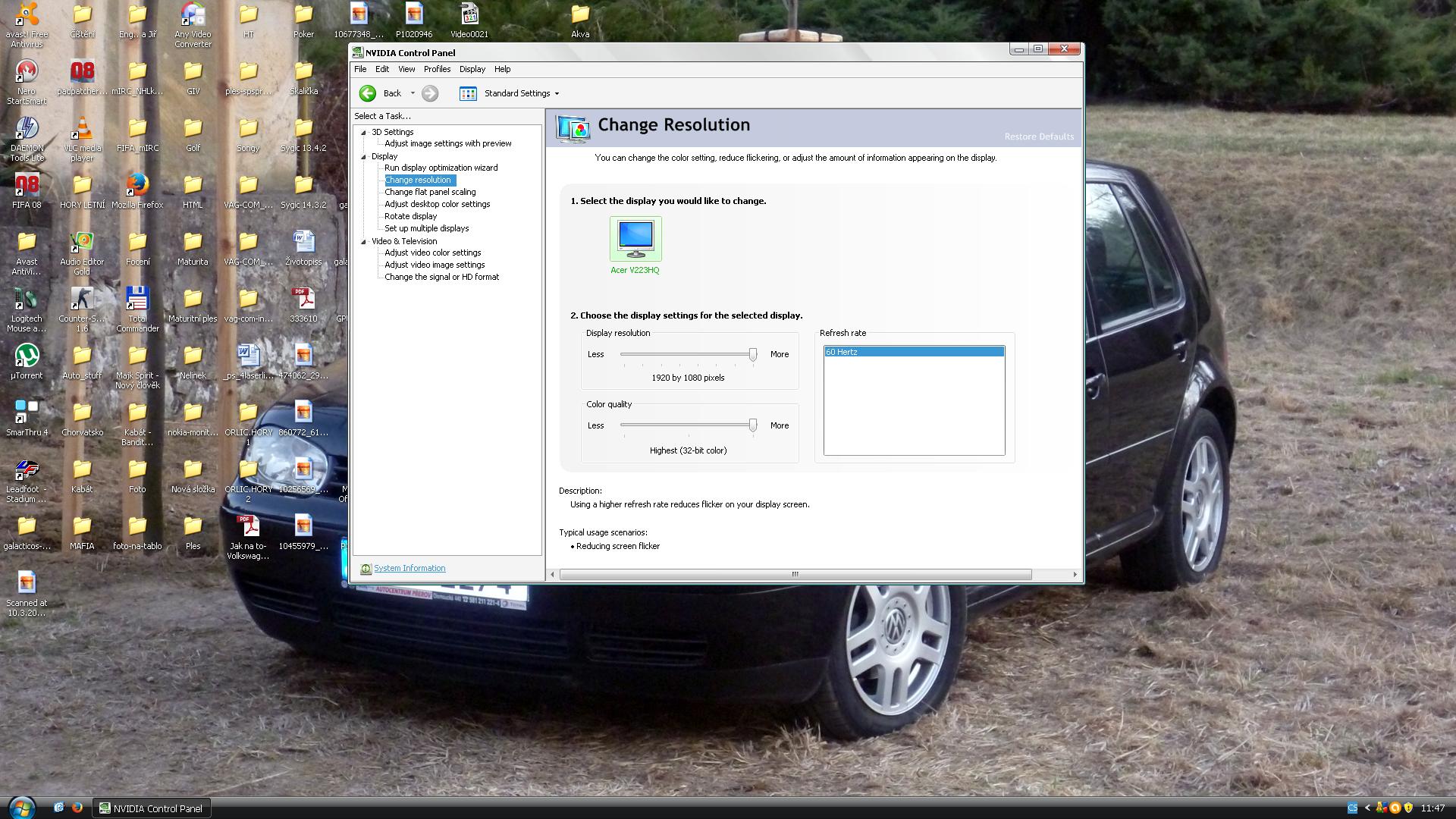Click the Windows Start orb

point(21,807)
